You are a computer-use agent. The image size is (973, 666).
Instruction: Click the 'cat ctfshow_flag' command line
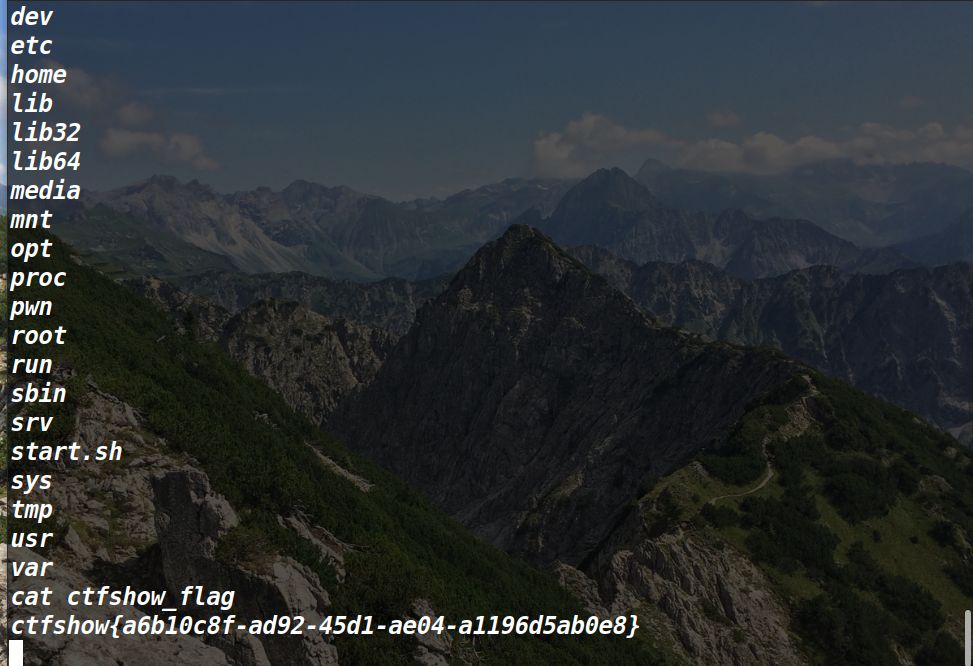(x=123, y=597)
